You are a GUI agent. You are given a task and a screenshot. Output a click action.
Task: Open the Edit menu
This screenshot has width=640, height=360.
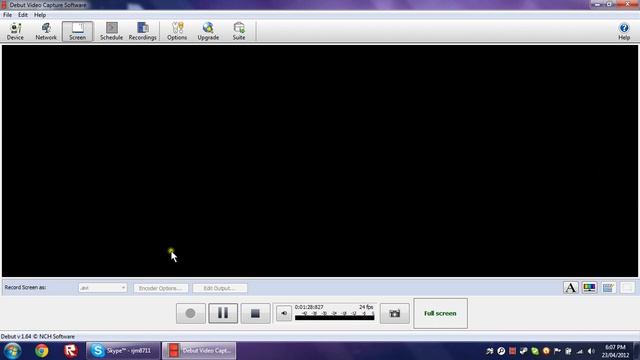23,15
